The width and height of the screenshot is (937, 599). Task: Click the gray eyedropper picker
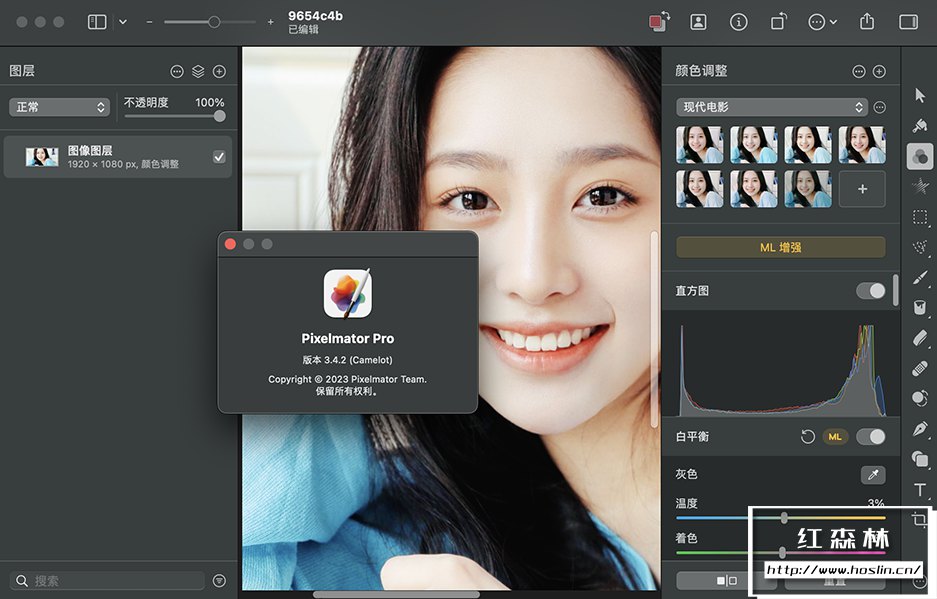coord(872,475)
